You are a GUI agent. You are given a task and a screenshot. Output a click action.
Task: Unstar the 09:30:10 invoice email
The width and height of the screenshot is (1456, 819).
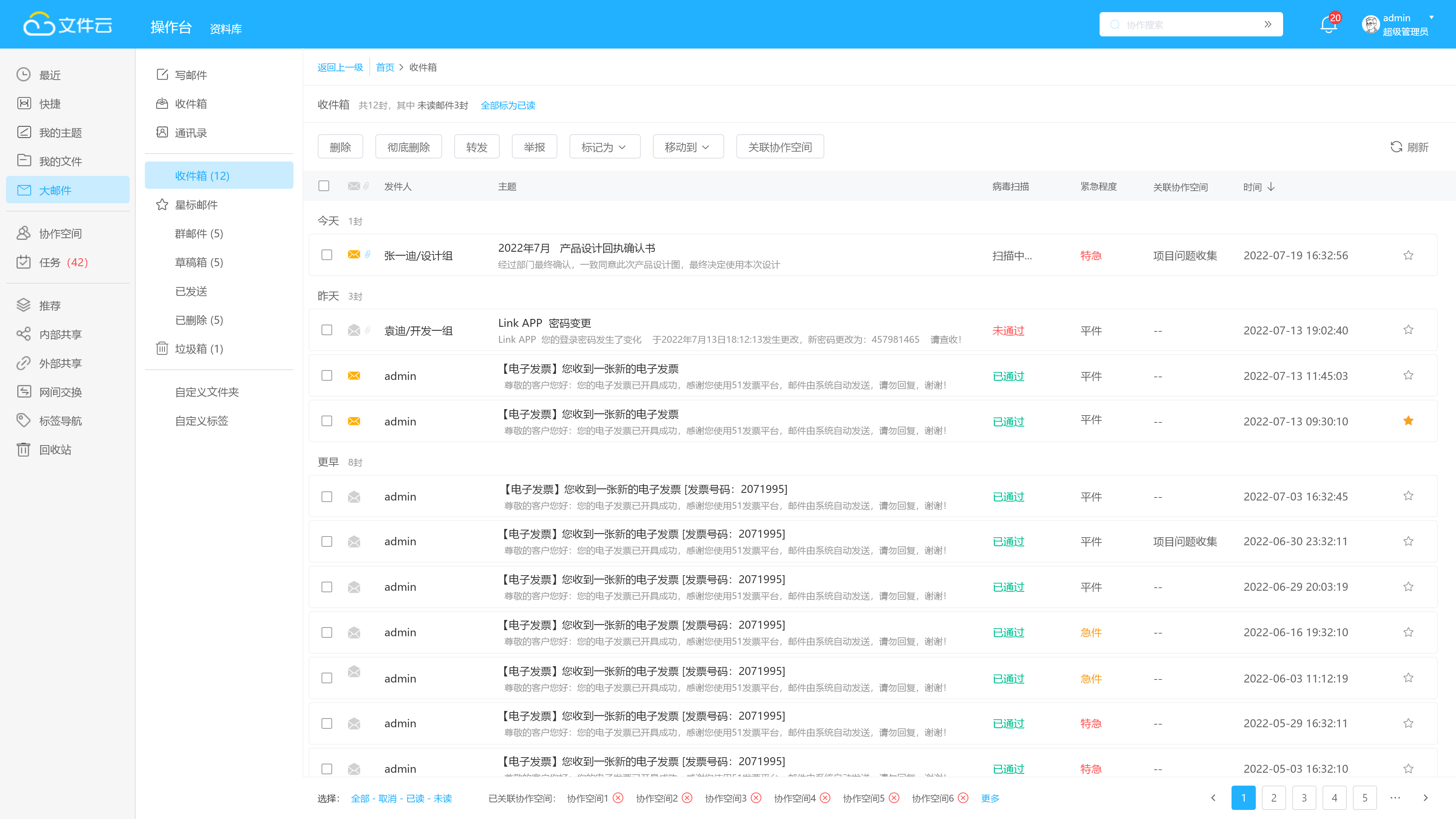click(x=1408, y=421)
